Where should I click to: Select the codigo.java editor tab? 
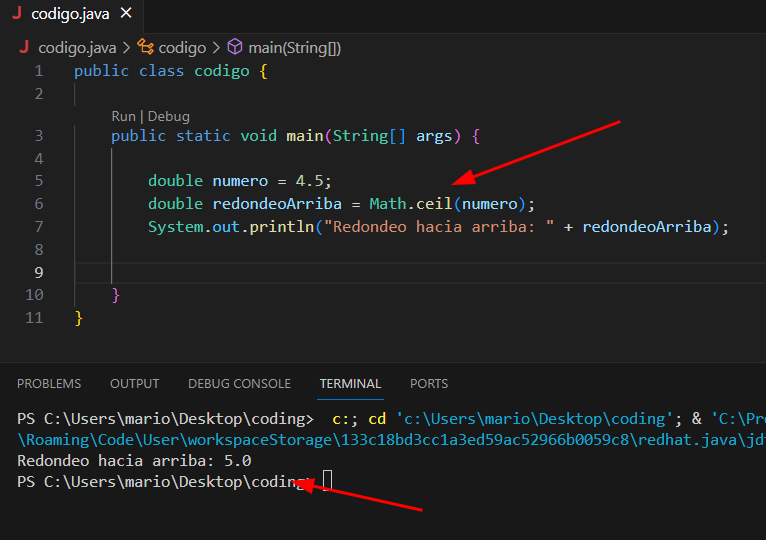[x=72, y=15]
